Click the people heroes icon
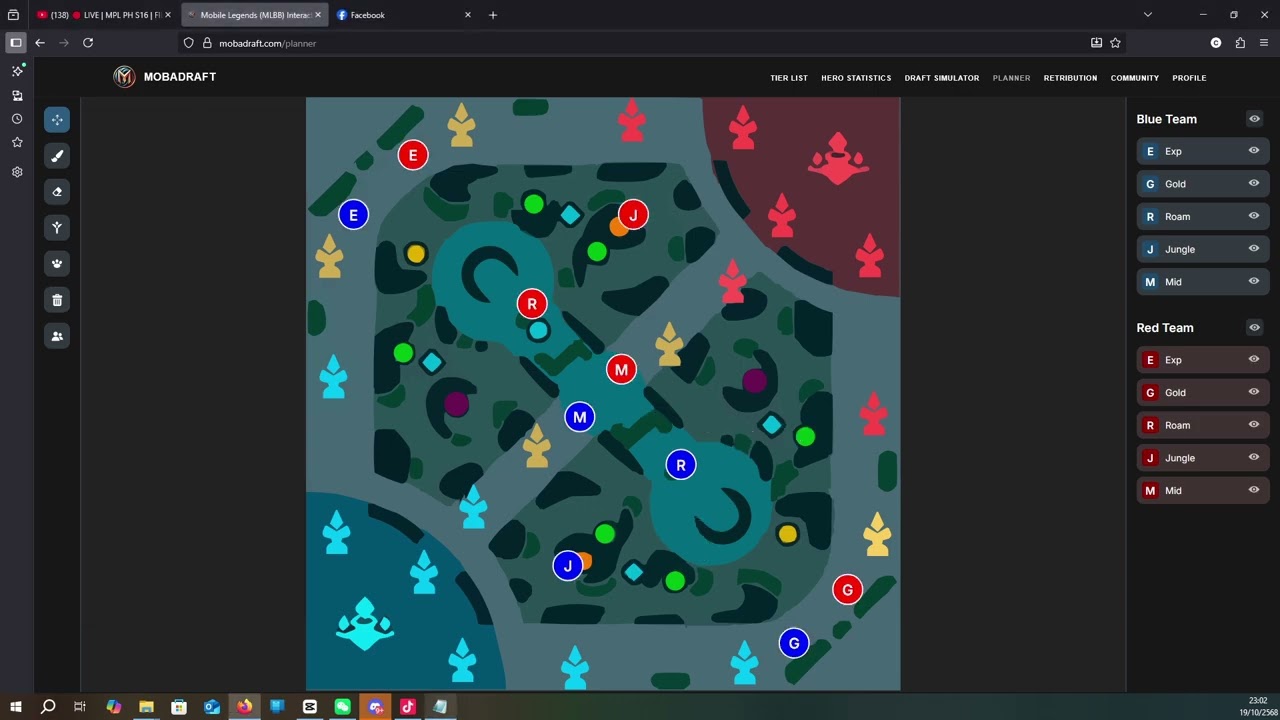Image resolution: width=1280 pixels, height=720 pixels. tap(57, 336)
